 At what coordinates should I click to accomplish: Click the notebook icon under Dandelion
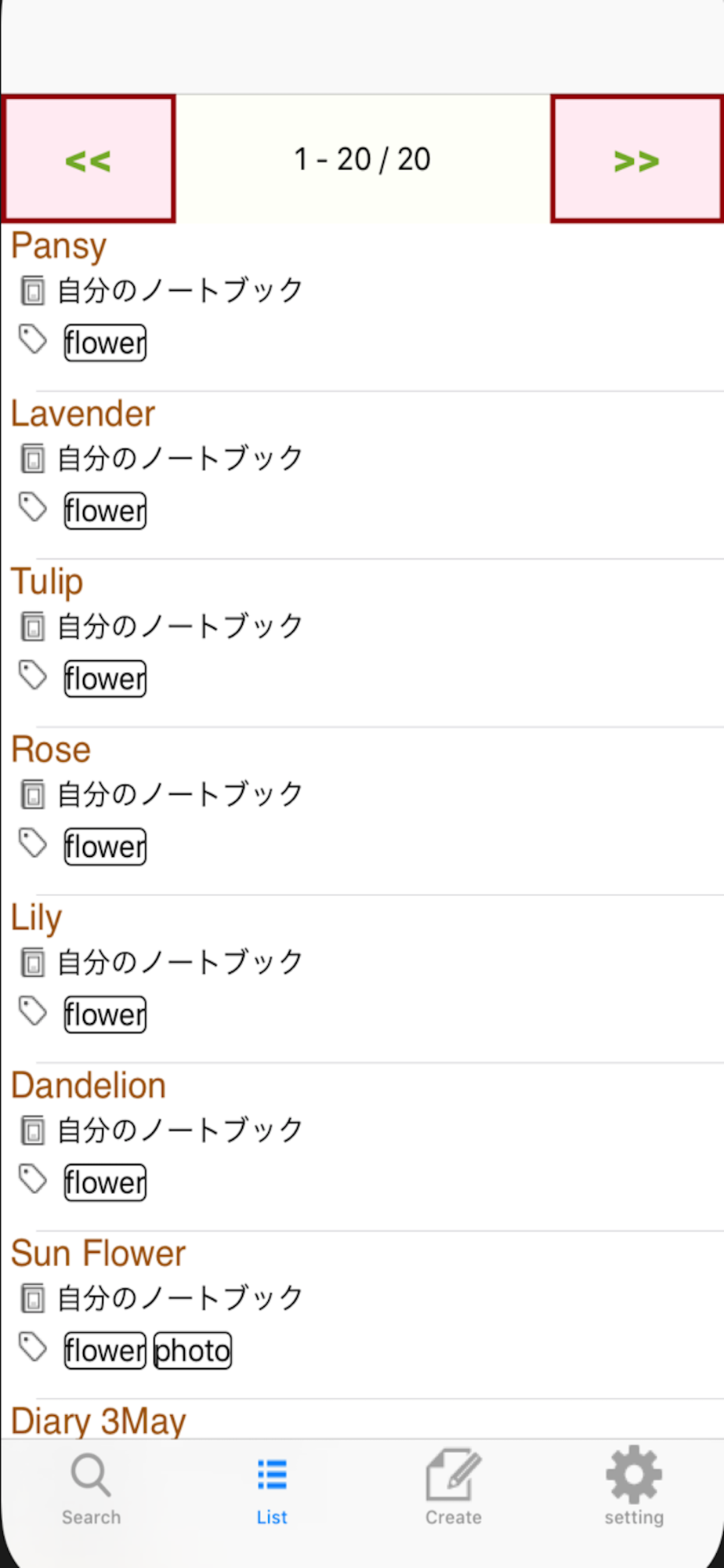[33, 1131]
